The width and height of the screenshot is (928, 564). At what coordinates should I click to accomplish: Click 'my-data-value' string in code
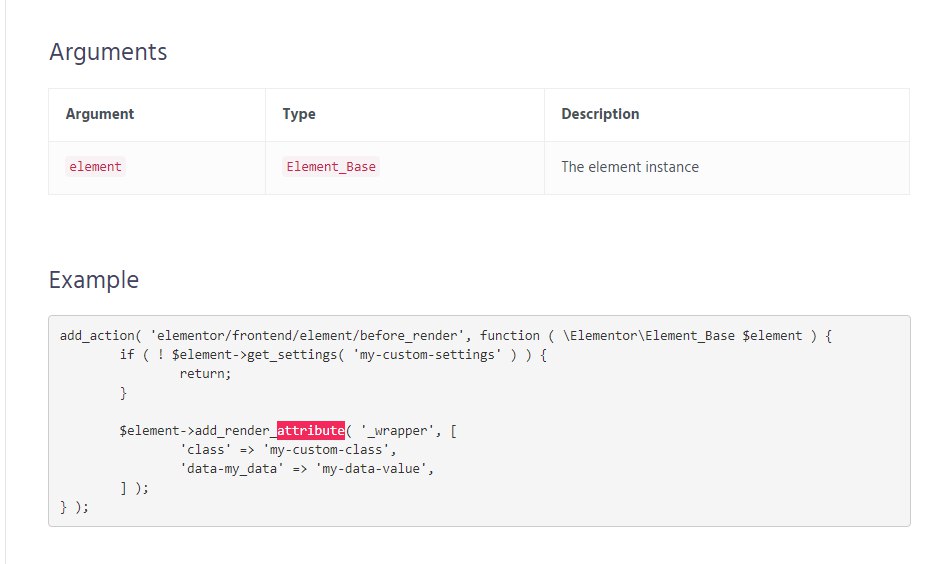pos(371,469)
